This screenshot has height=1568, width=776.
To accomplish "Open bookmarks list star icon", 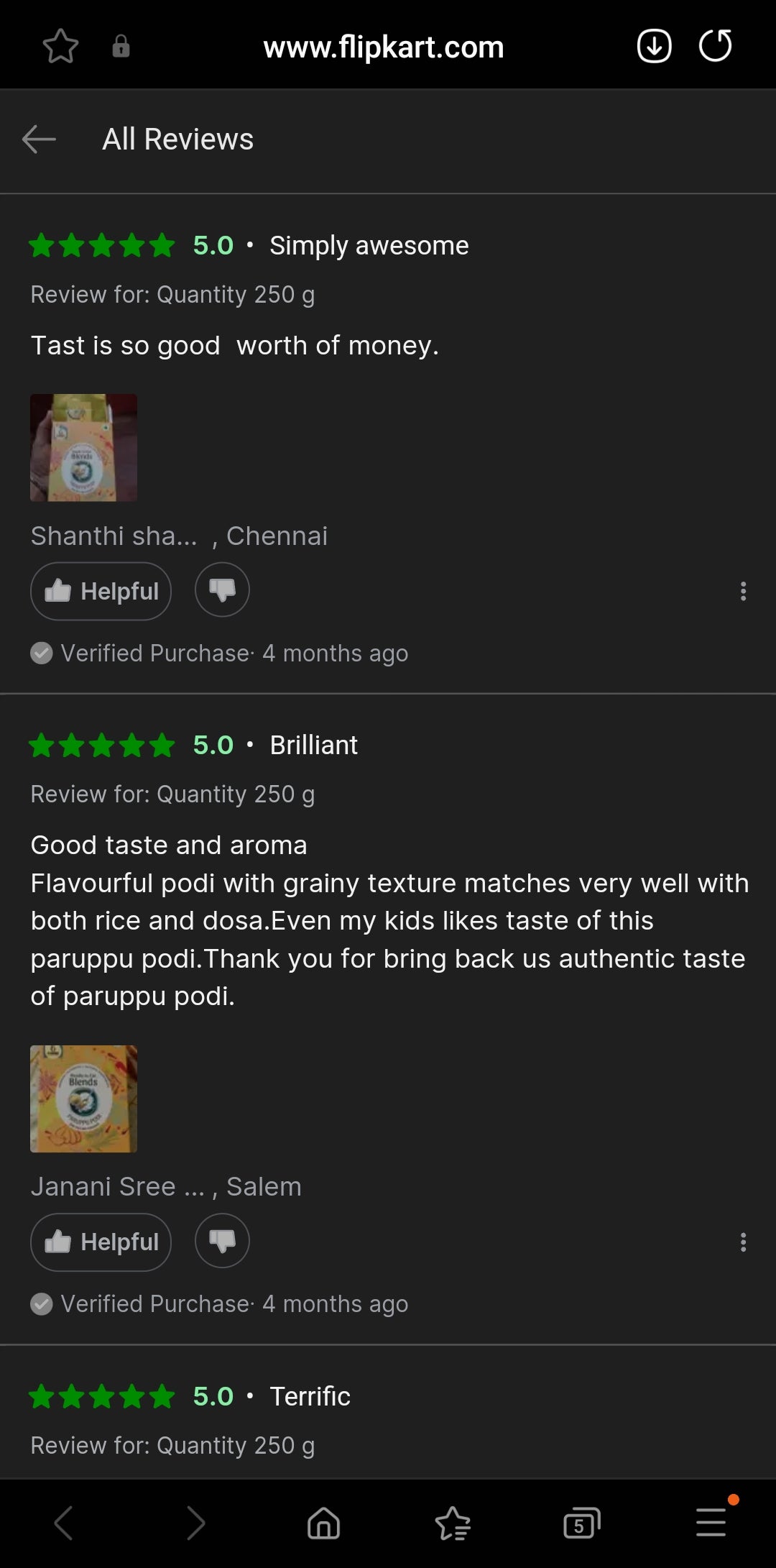I will (x=453, y=1523).
